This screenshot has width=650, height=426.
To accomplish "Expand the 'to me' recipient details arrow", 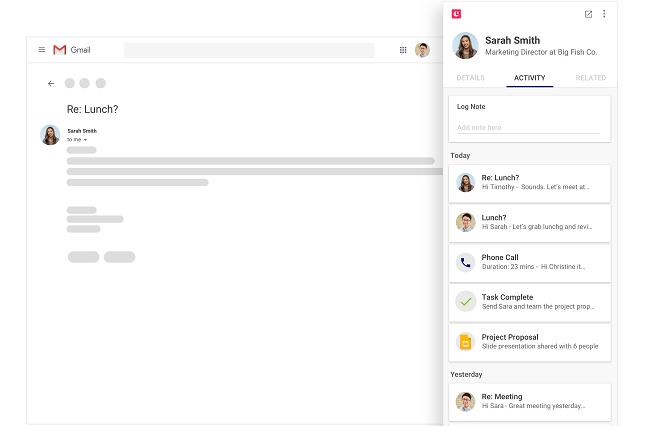I will [x=85, y=140].
